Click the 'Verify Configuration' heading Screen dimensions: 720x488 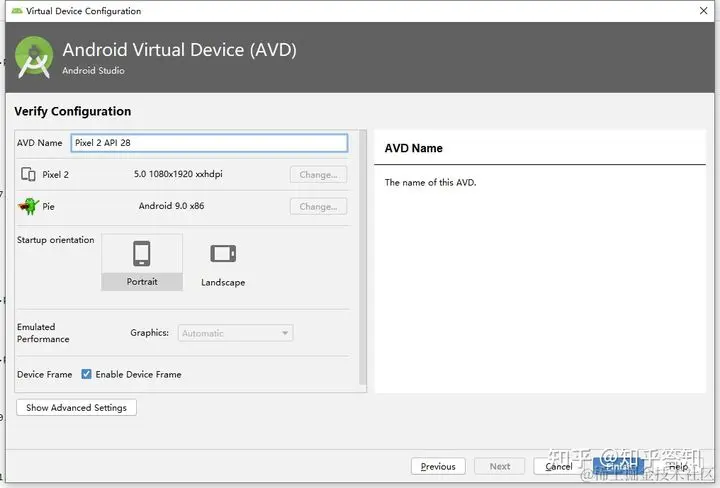[x=73, y=111]
